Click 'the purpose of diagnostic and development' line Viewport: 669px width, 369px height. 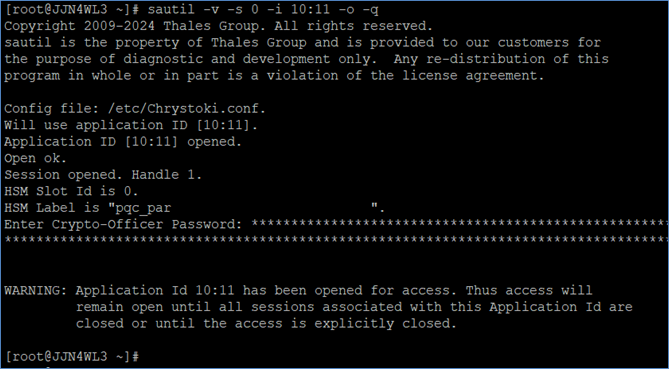[306, 59]
